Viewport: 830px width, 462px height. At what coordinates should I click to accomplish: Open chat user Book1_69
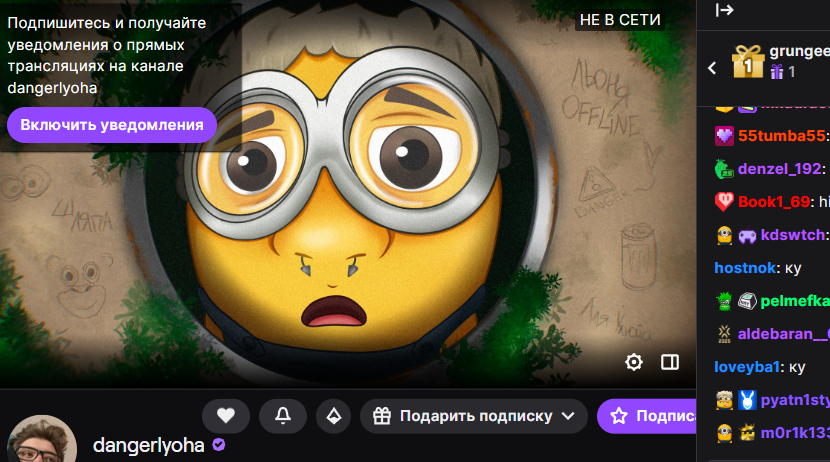click(x=774, y=202)
